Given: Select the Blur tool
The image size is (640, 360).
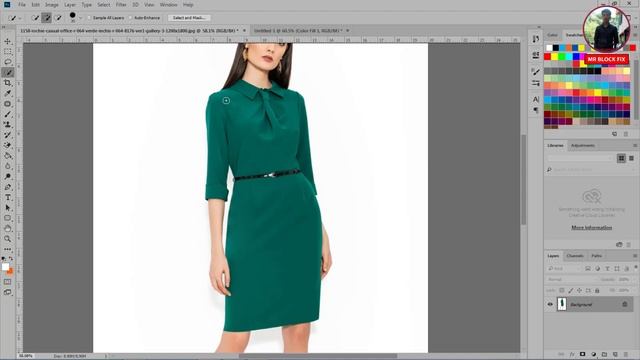Looking at the screenshot, I should point(8,166).
